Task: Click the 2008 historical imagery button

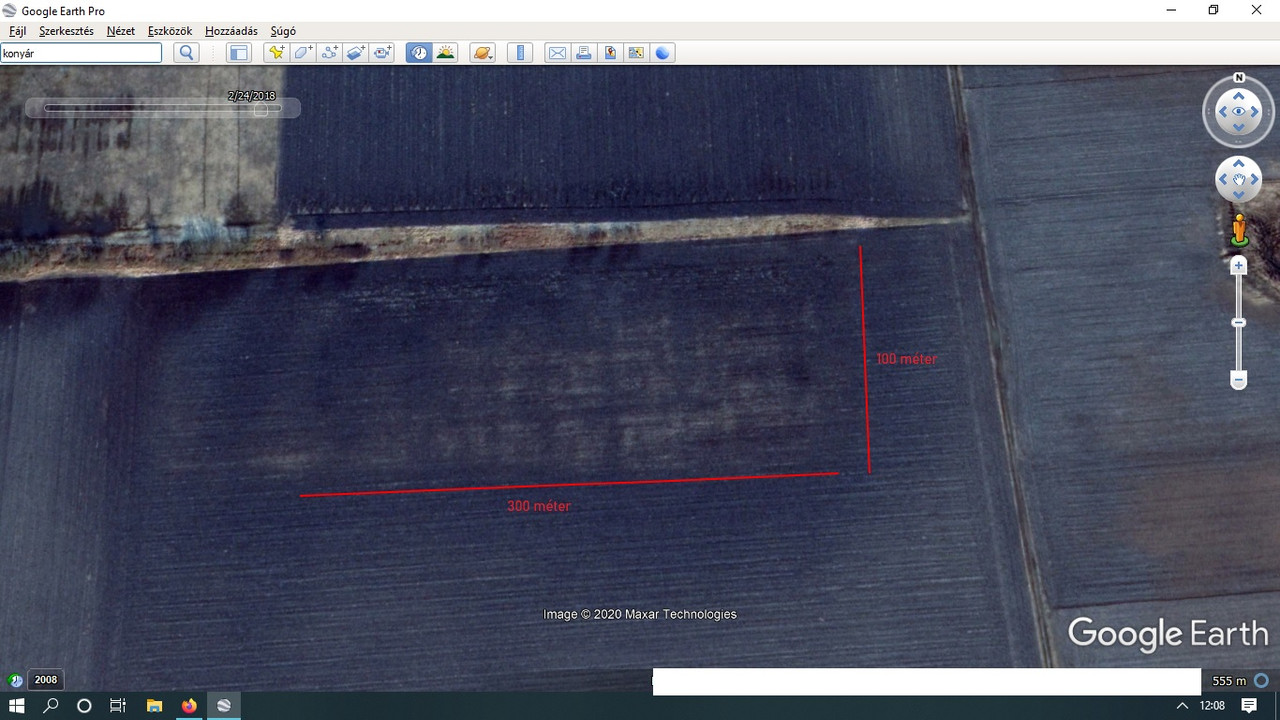Action: [x=46, y=680]
